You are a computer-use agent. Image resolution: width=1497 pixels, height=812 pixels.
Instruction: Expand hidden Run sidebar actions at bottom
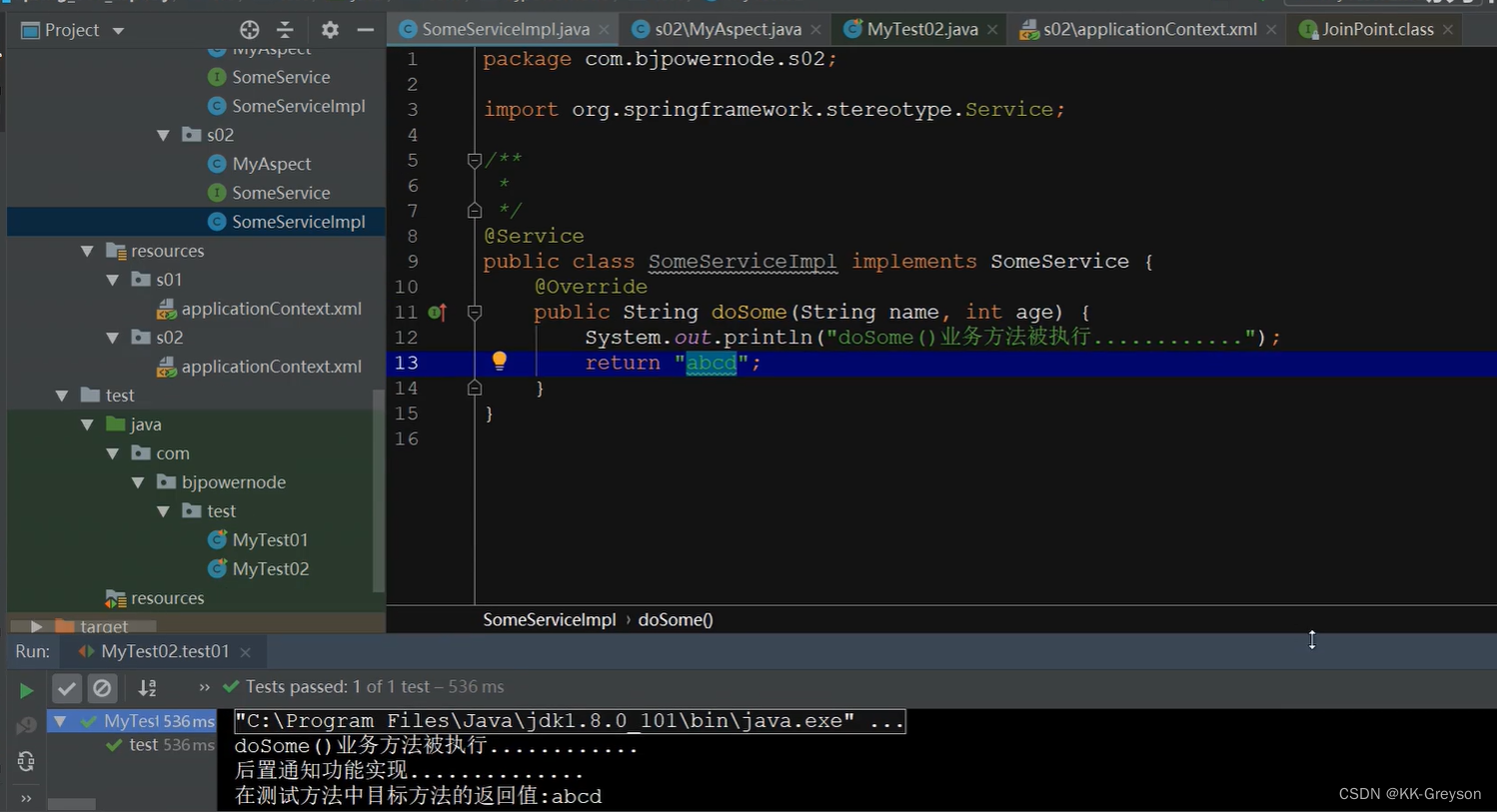click(26, 798)
